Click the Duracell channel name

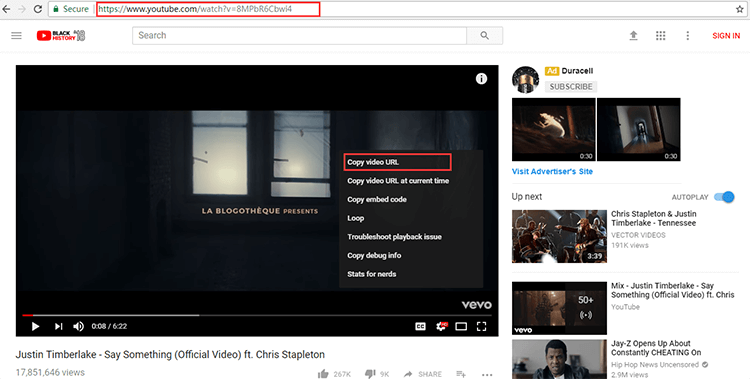coord(577,71)
